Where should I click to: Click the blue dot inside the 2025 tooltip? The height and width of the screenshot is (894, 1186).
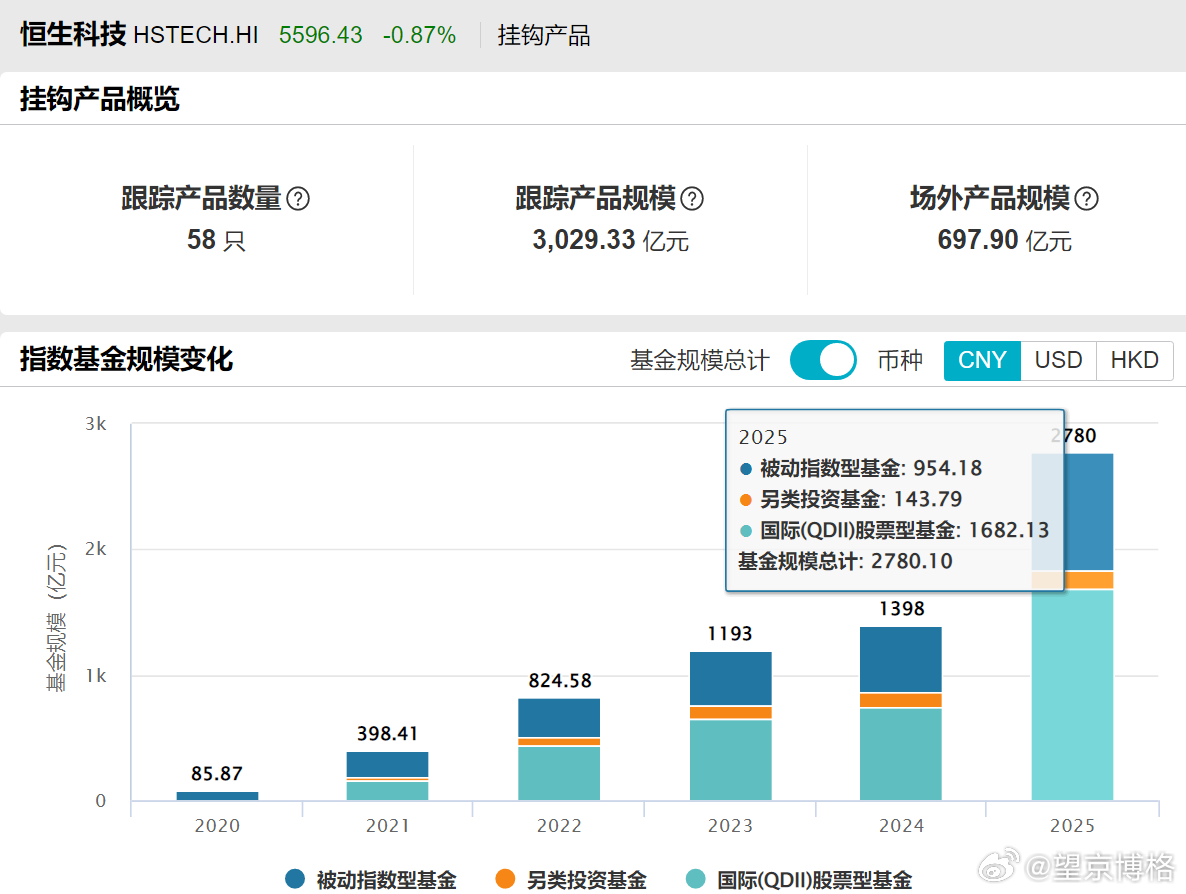click(x=747, y=468)
